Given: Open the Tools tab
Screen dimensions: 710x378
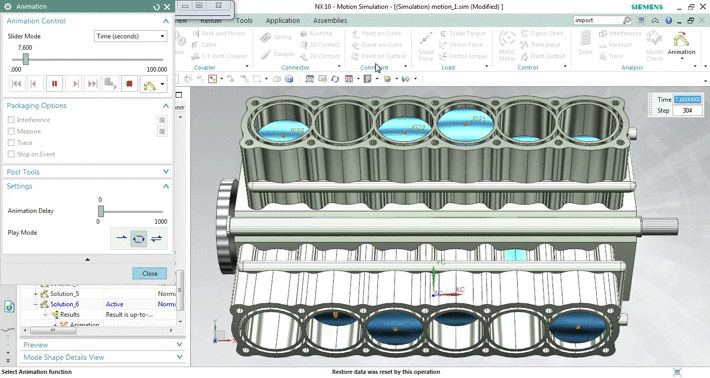Looking at the screenshot, I should click(244, 20).
